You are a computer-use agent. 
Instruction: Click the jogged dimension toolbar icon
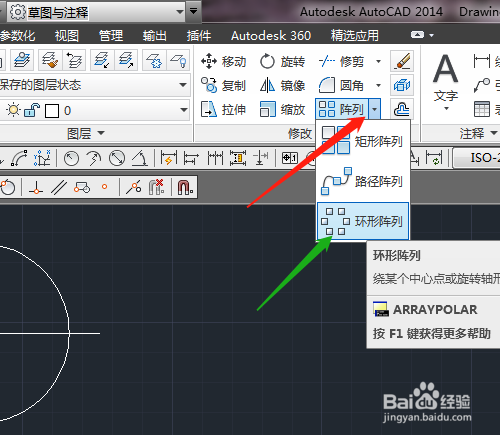(x=94, y=158)
